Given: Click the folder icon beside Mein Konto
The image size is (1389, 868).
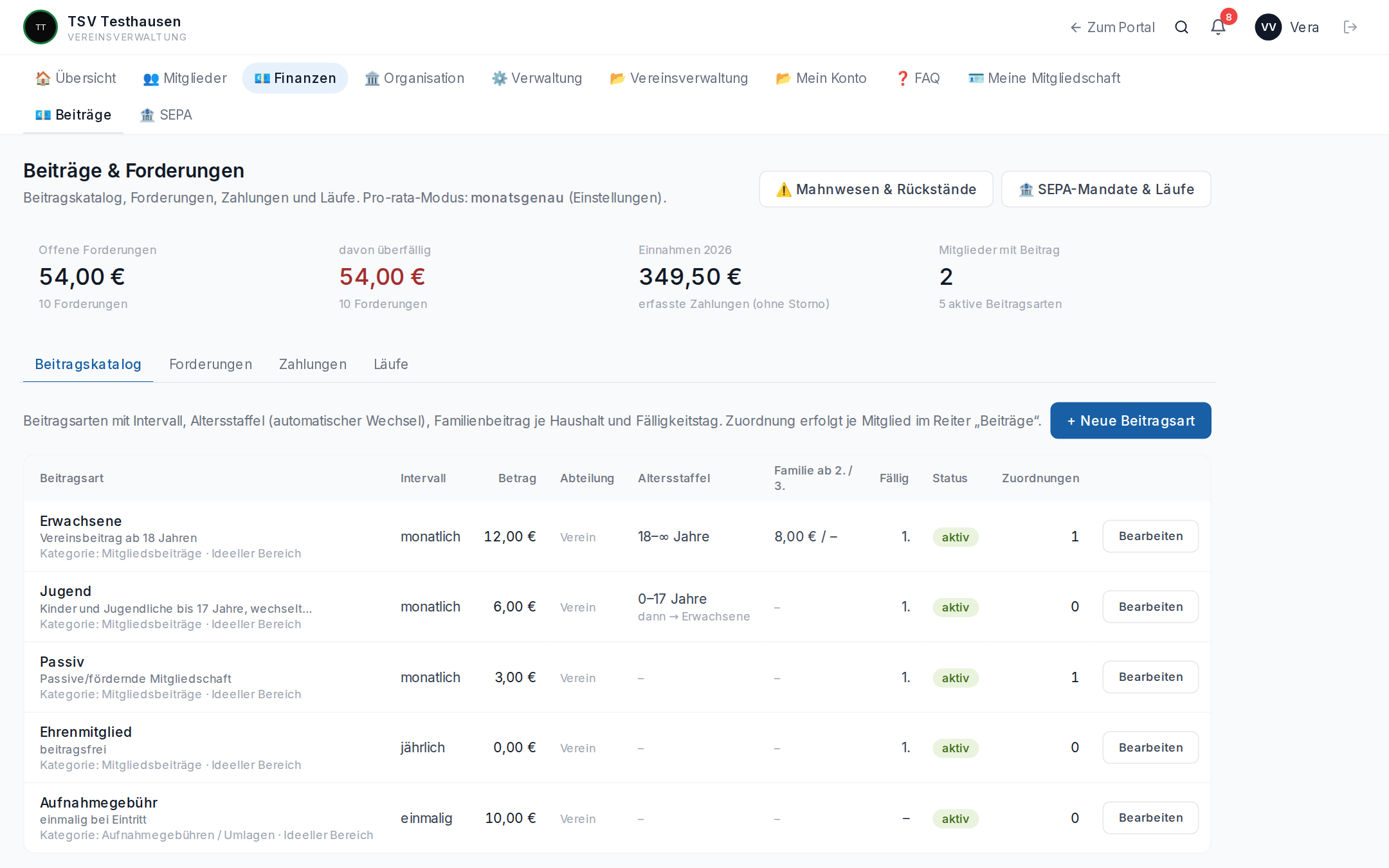Looking at the screenshot, I should (783, 78).
